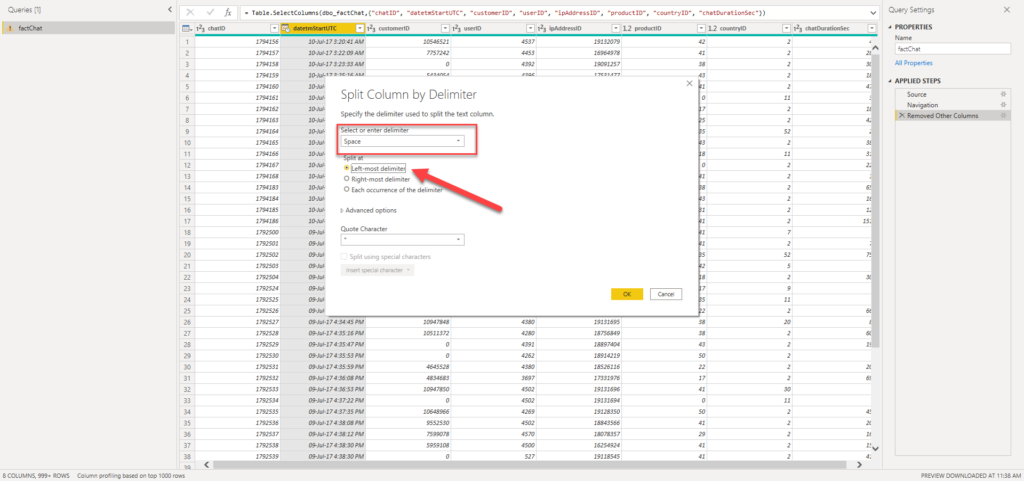Image resolution: width=1024 pixels, height=481 pixels.
Task: Click the status text 8 COLUMNS, 999+ ROWS
Action: pyautogui.click(x=37, y=476)
